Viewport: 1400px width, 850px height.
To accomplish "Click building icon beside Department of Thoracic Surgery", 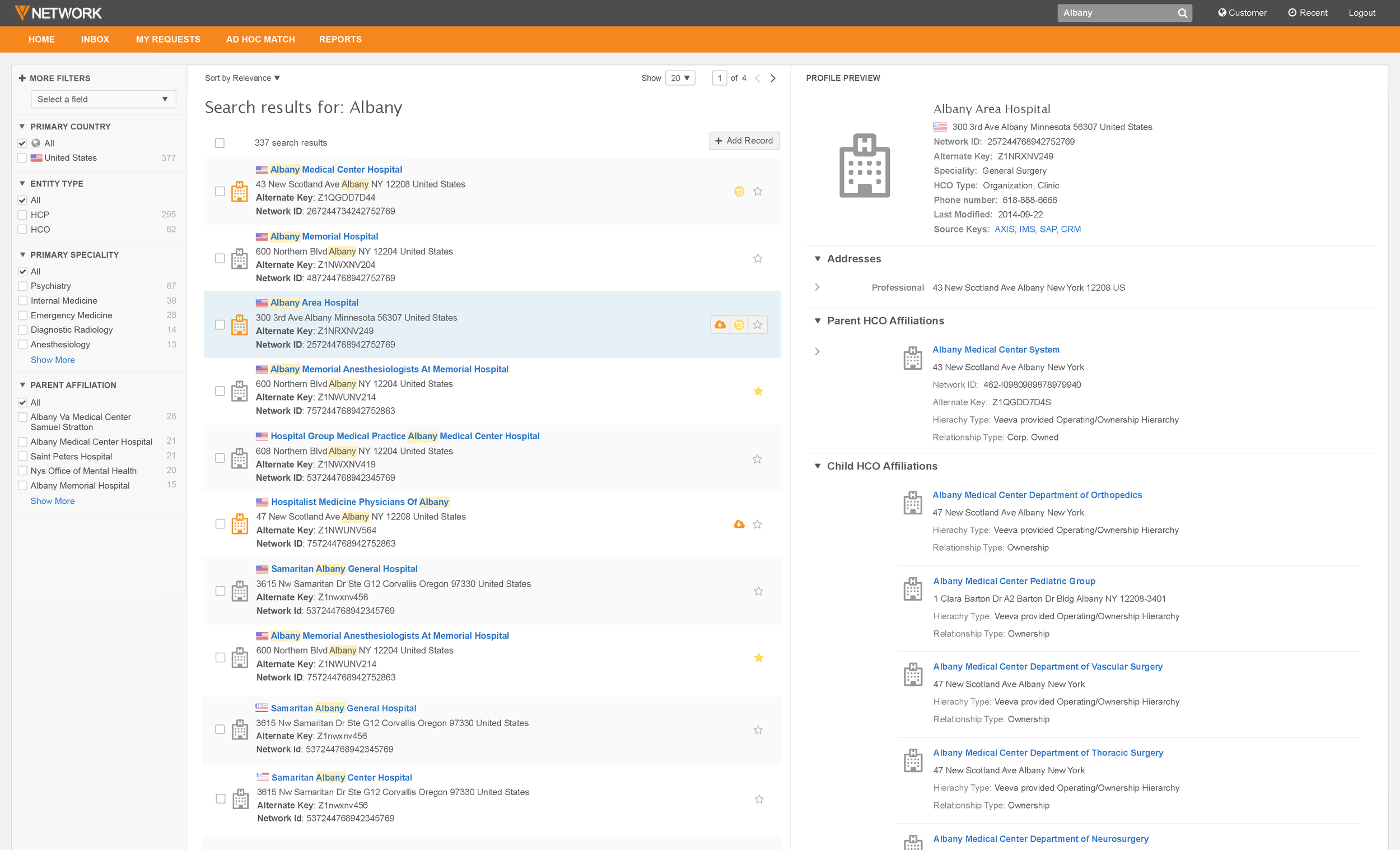I will [912, 761].
